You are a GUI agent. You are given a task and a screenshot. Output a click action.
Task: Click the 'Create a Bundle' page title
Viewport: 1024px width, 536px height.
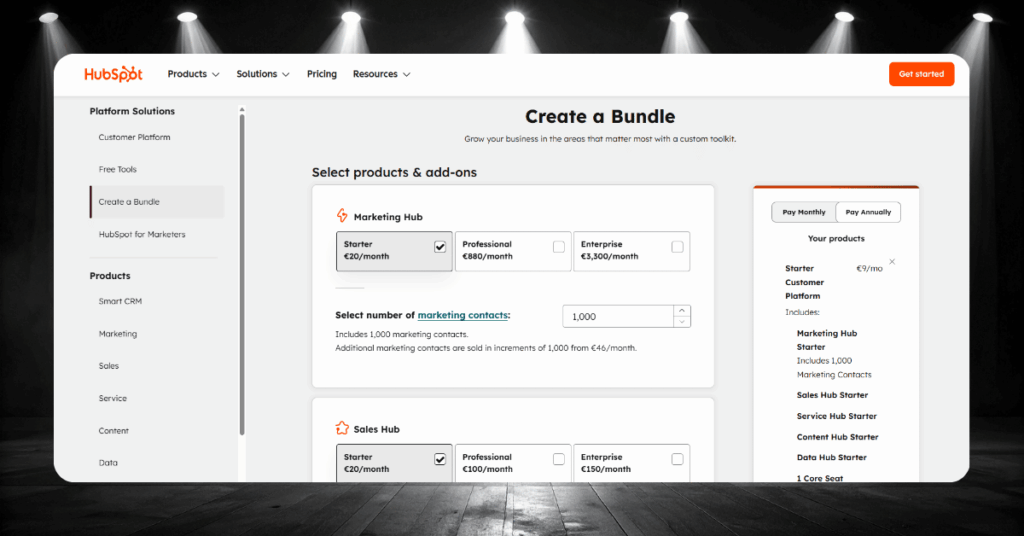click(x=600, y=116)
